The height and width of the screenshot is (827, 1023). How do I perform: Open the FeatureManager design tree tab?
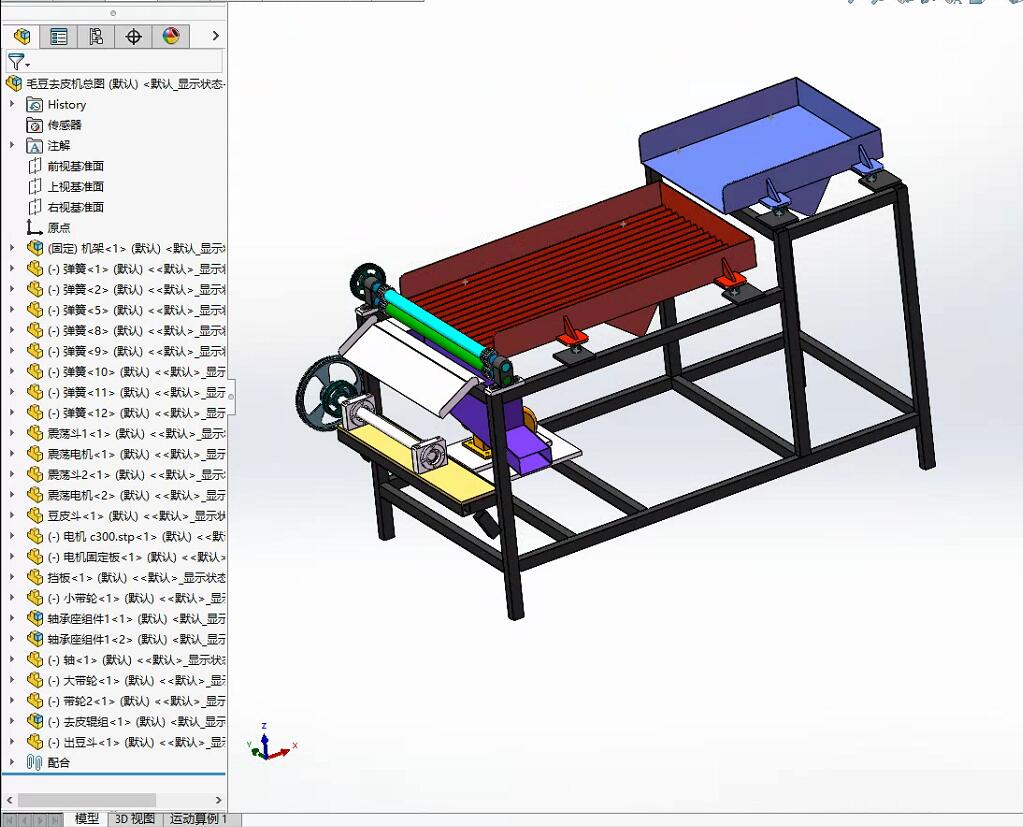22,37
